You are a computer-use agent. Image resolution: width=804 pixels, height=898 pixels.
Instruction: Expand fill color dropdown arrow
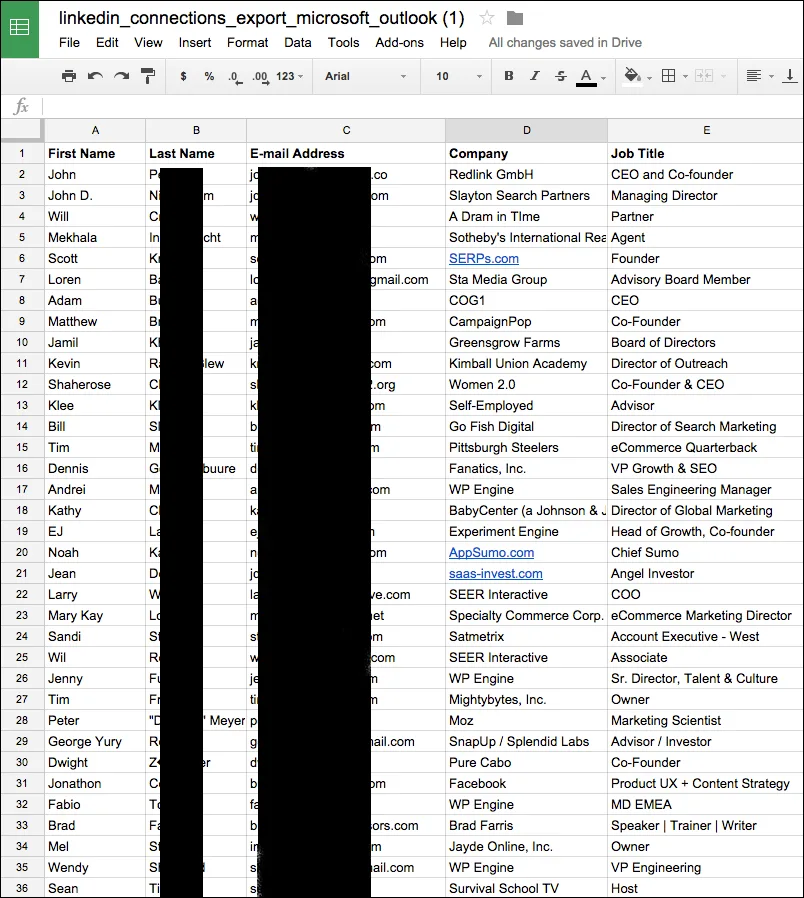point(649,77)
